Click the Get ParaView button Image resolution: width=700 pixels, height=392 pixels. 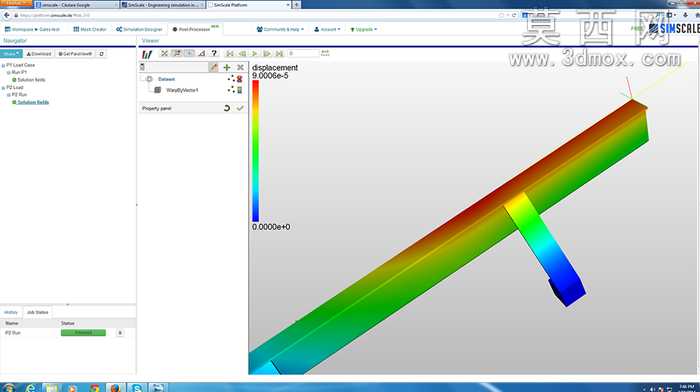(75, 54)
